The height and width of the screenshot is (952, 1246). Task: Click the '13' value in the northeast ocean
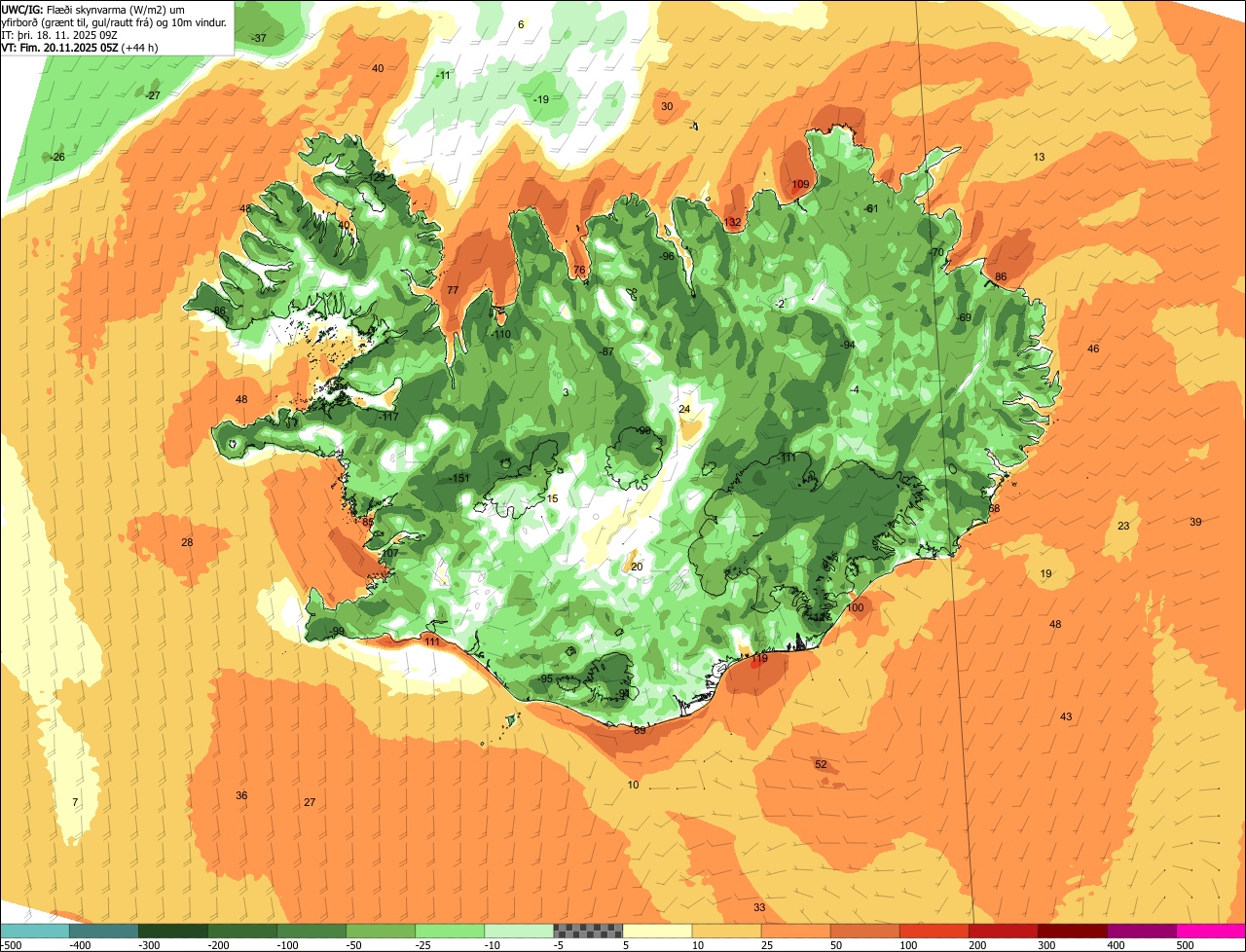click(x=1039, y=158)
